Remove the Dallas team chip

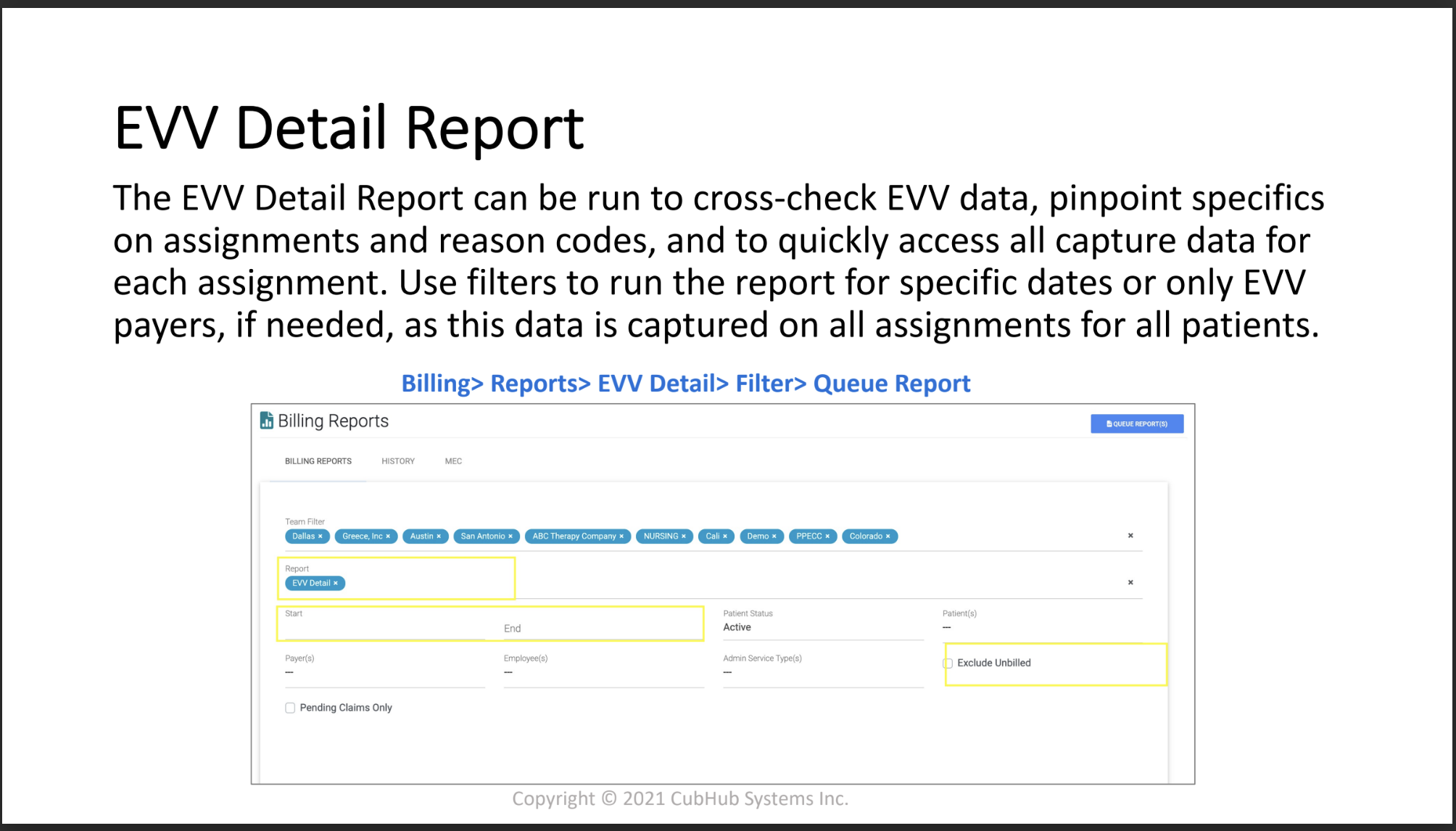320,537
